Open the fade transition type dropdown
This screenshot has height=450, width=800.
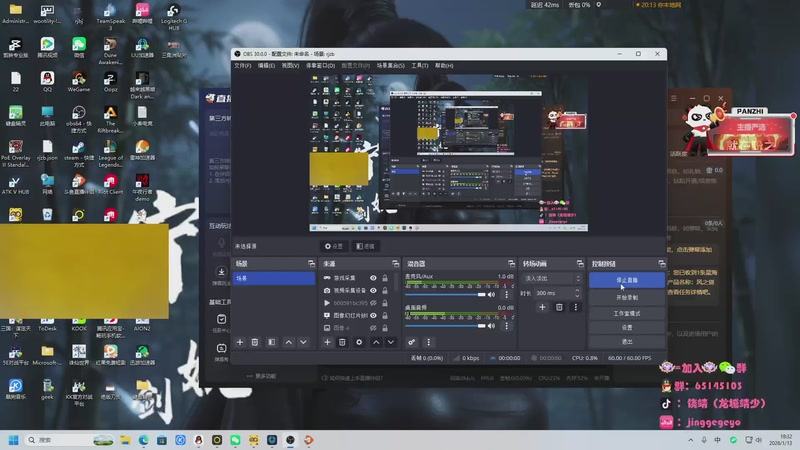pos(552,279)
